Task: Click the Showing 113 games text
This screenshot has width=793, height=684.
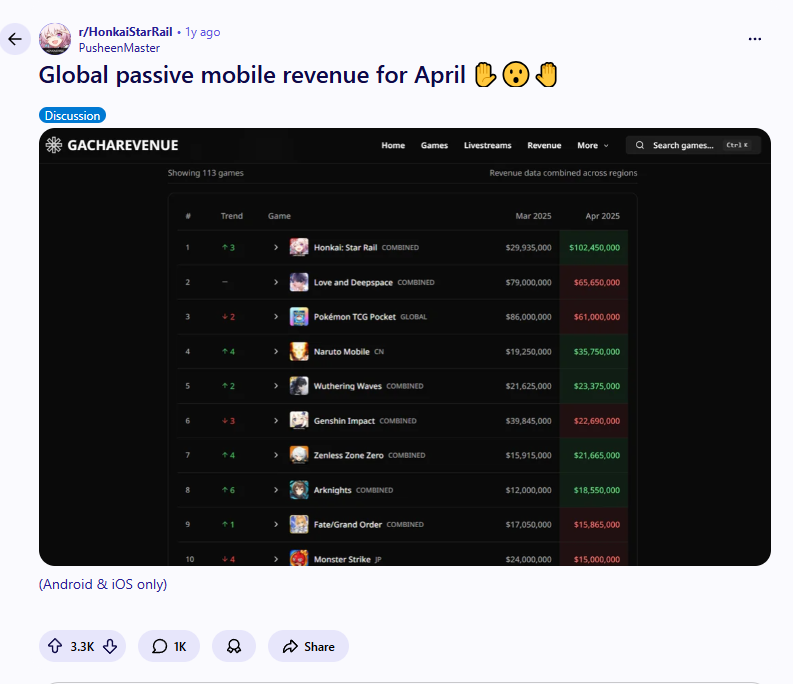Action: (x=205, y=173)
